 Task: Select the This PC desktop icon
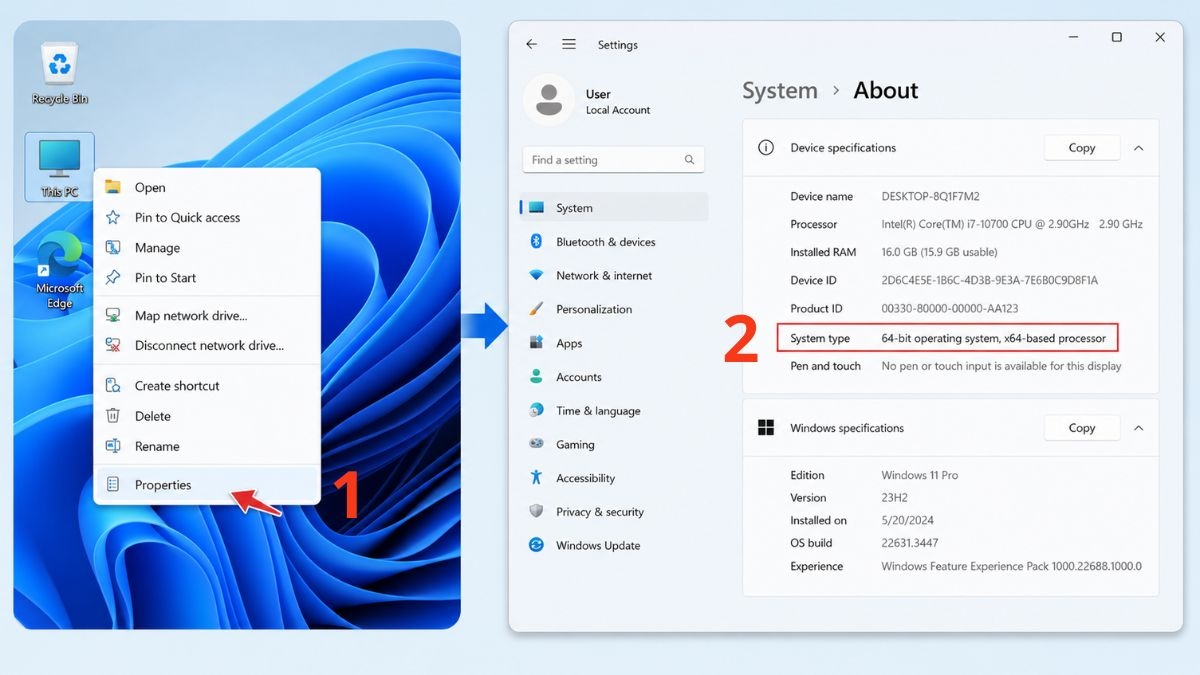pyautogui.click(x=59, y=167)
